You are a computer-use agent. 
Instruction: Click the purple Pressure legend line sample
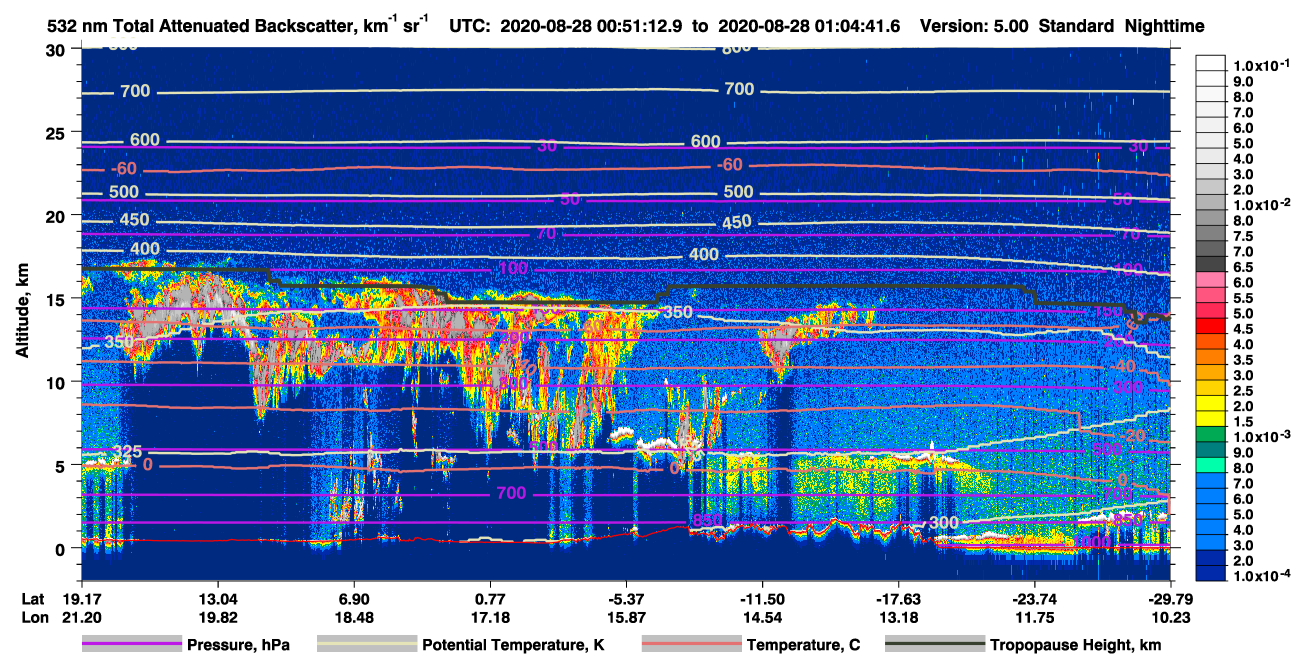click(x=132, y=645)
